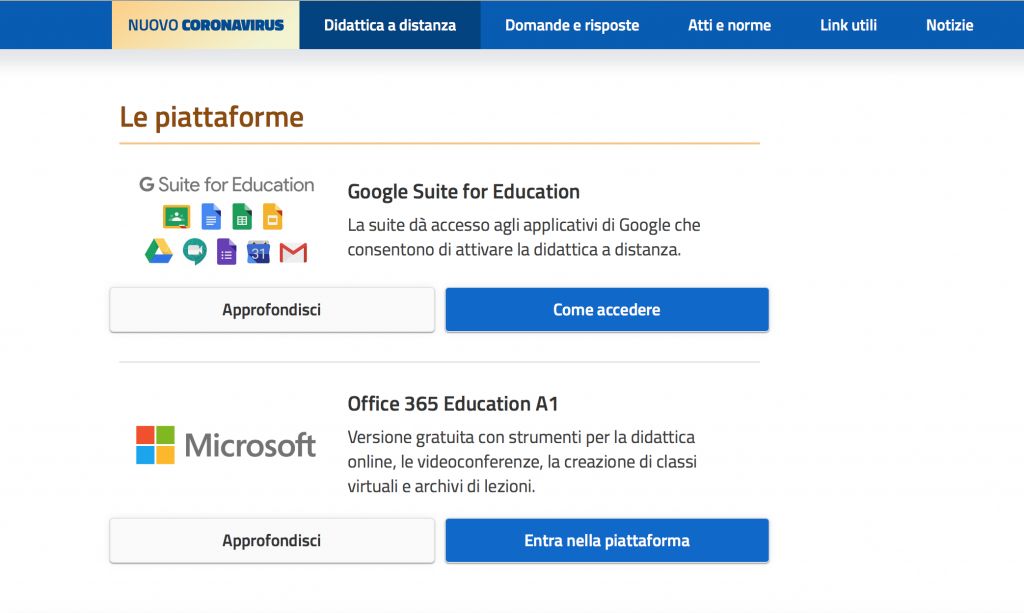This screenshot has height=613, width=1024.
Task: Open the Atti e norme menu item
Action: pyautogui.click(x=729, y=25)
